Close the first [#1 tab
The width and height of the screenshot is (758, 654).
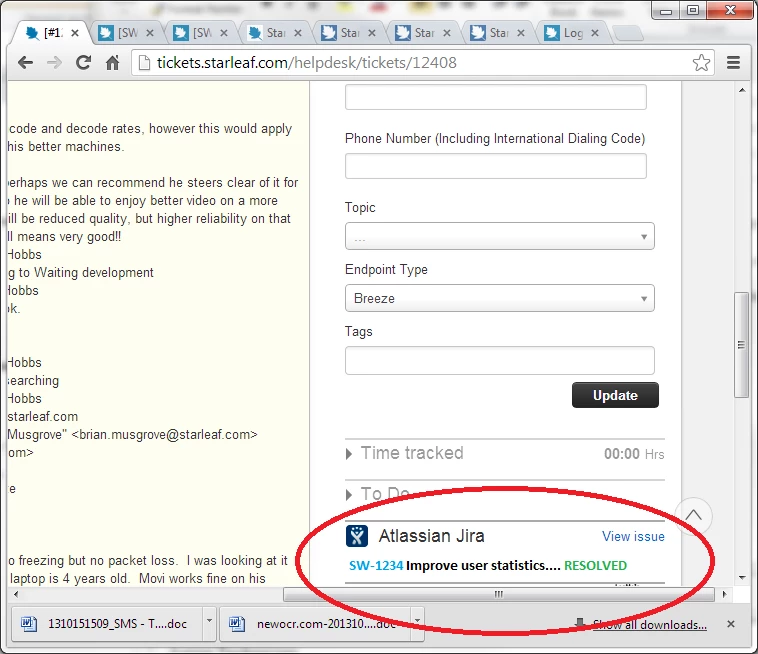click(75, 33)
